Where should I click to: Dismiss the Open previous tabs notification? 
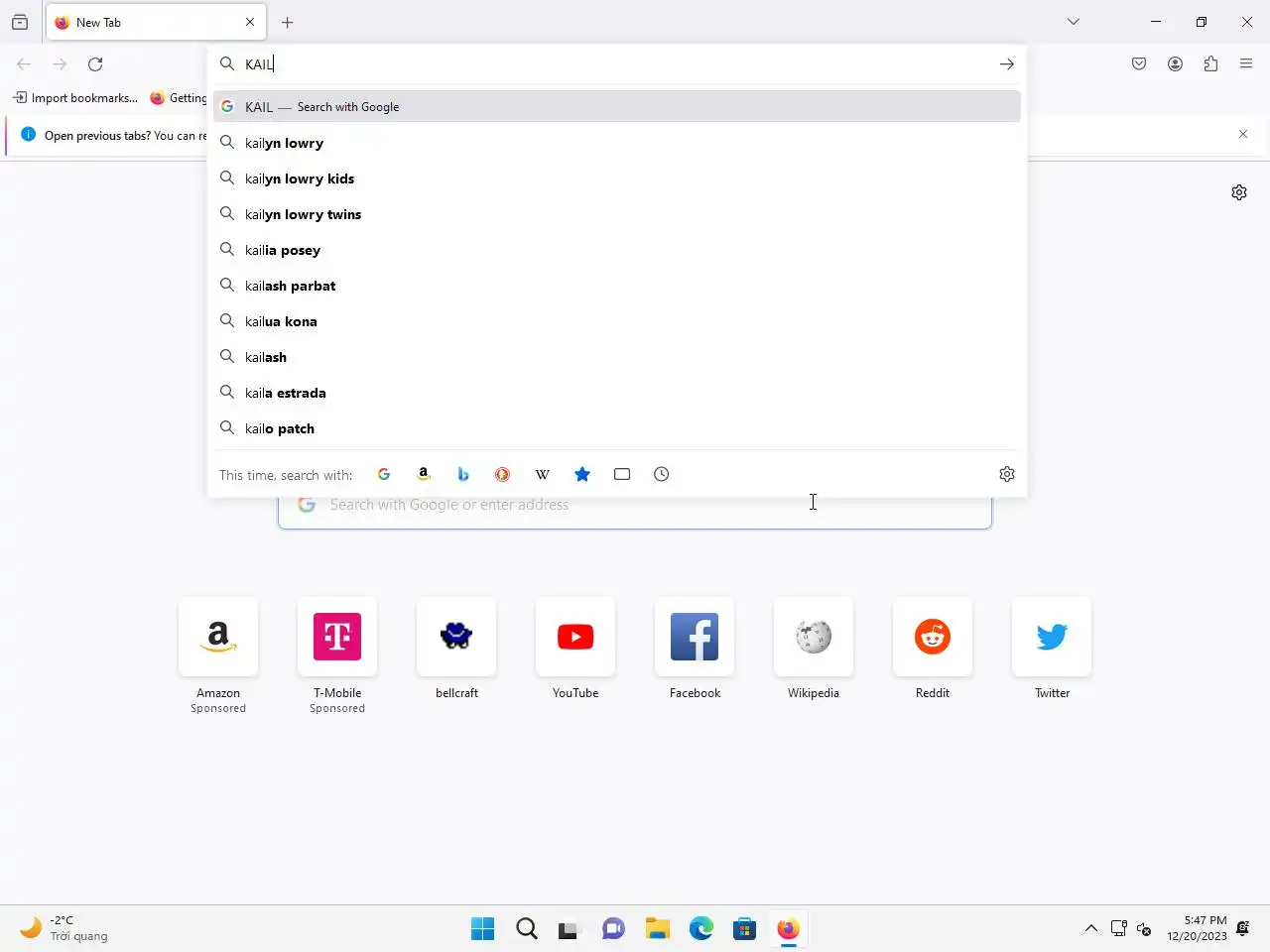point(1243,134)
